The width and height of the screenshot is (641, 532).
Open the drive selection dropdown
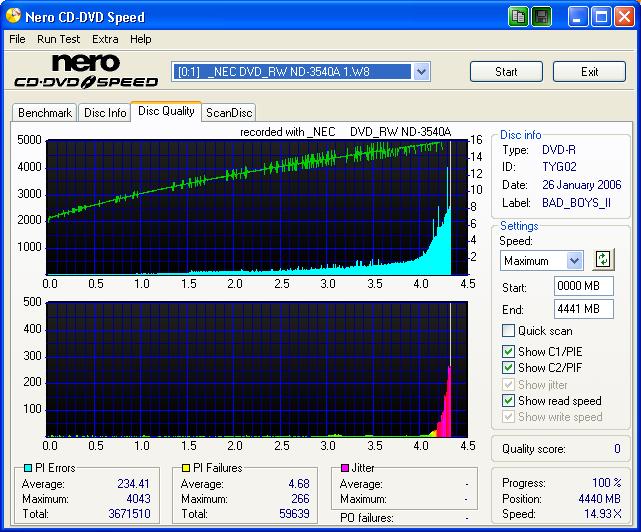click(421, 72)
